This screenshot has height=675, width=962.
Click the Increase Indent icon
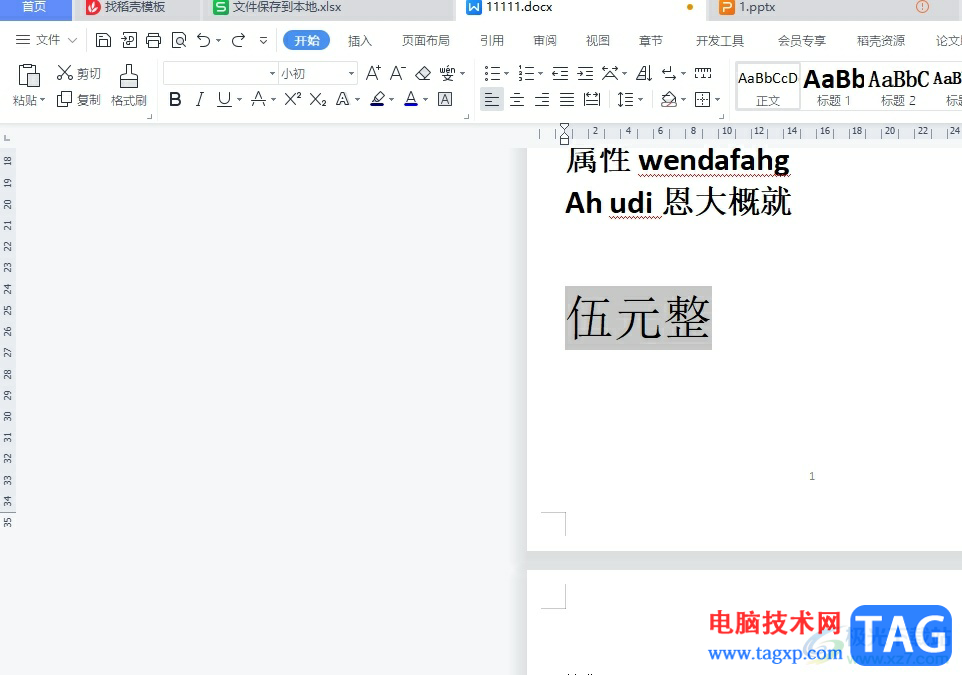(585, 74)
